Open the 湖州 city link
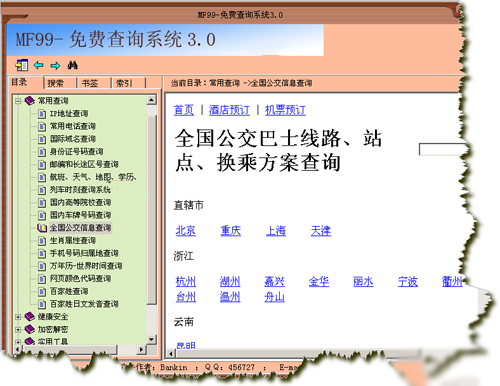Viewport: 500px width, 386px height. click(230, 282)
